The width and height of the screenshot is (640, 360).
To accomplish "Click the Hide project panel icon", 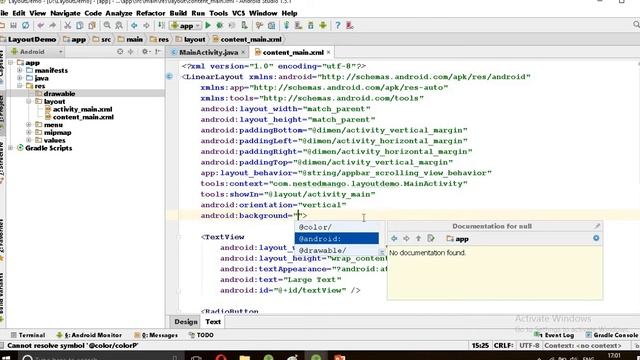I will pyautogui.click(x=158, y=52).
